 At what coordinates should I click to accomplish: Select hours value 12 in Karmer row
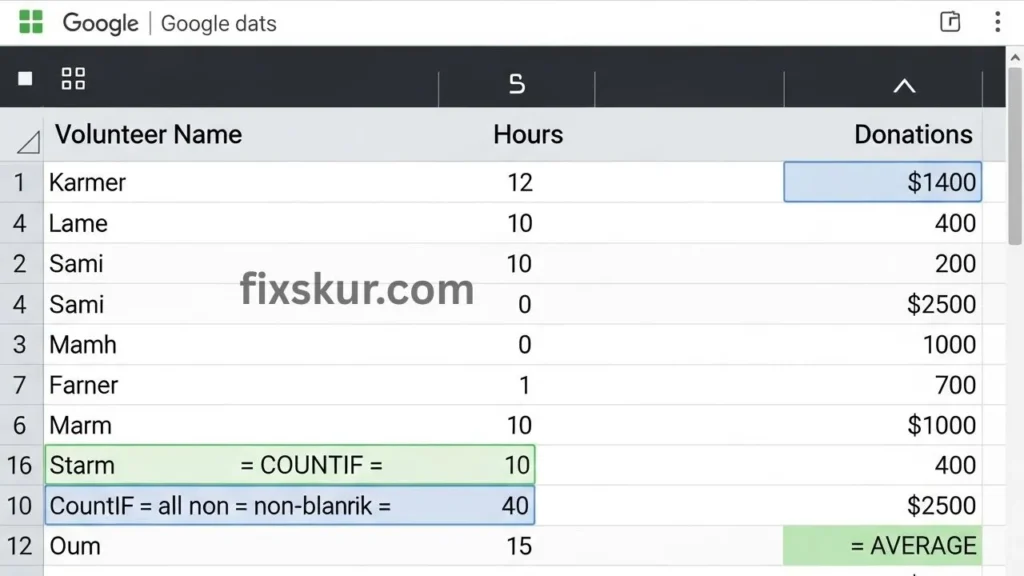(520, 182)
